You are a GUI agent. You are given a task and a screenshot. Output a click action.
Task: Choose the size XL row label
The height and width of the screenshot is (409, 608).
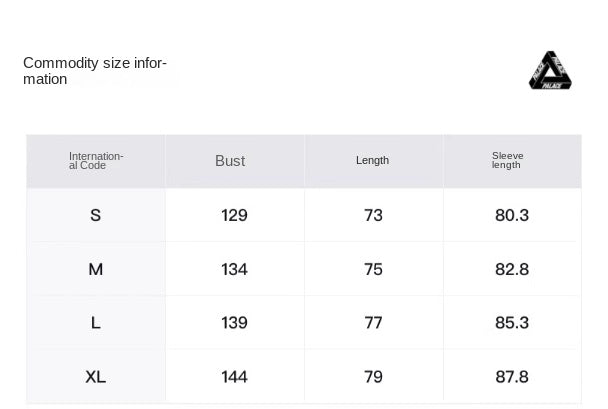[96, 377]
